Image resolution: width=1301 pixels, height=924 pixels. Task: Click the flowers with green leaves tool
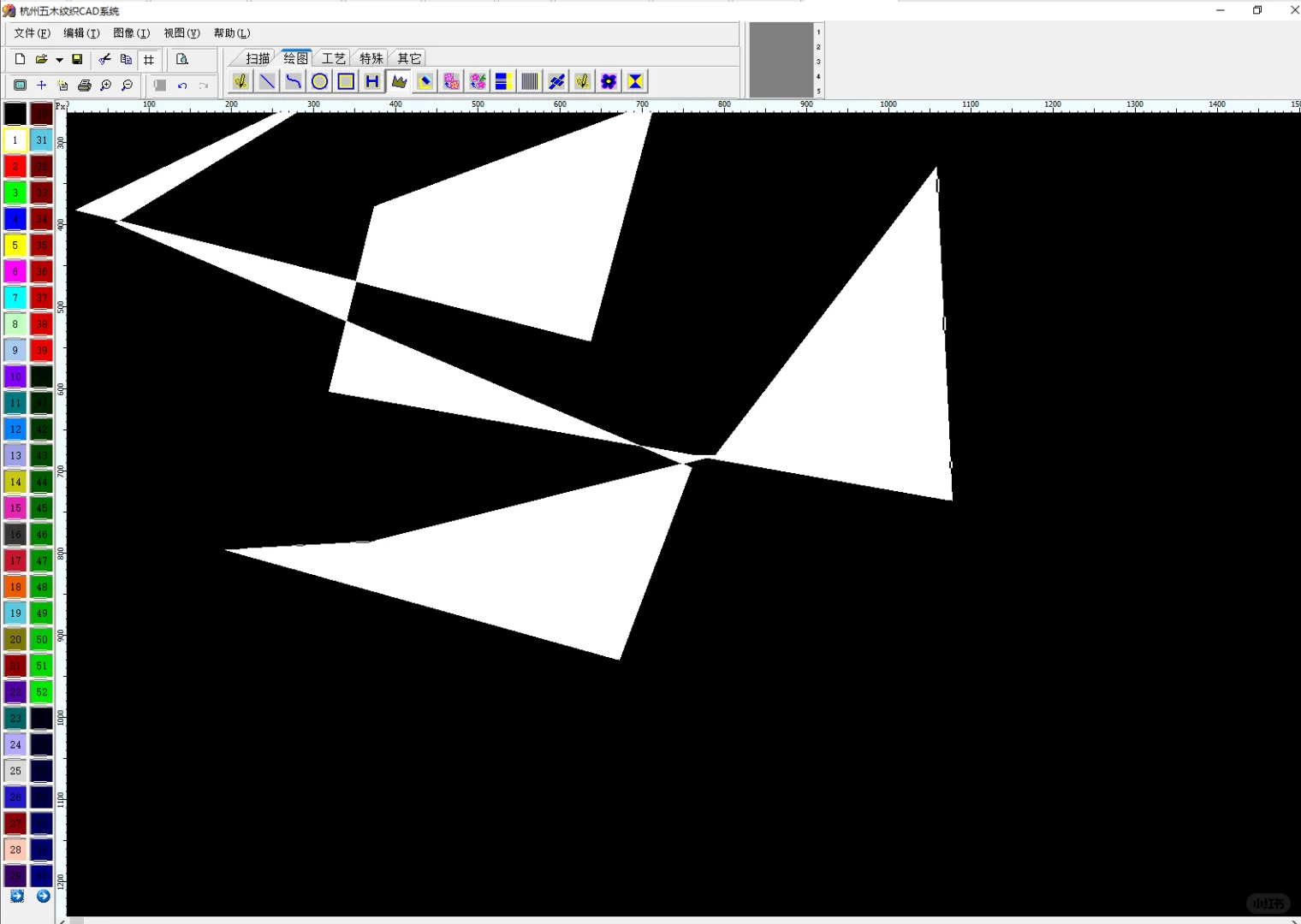coord(478,81)
